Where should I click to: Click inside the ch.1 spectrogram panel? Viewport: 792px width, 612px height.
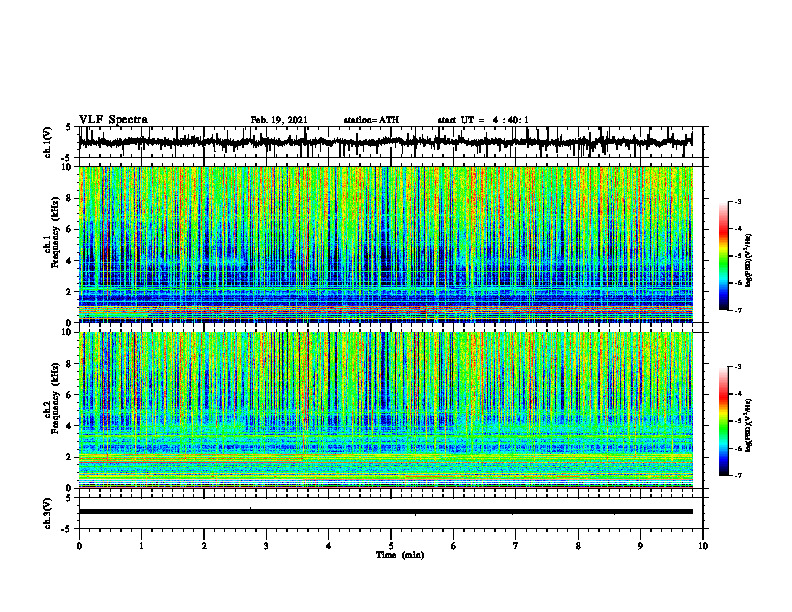[x=385, y=244]
